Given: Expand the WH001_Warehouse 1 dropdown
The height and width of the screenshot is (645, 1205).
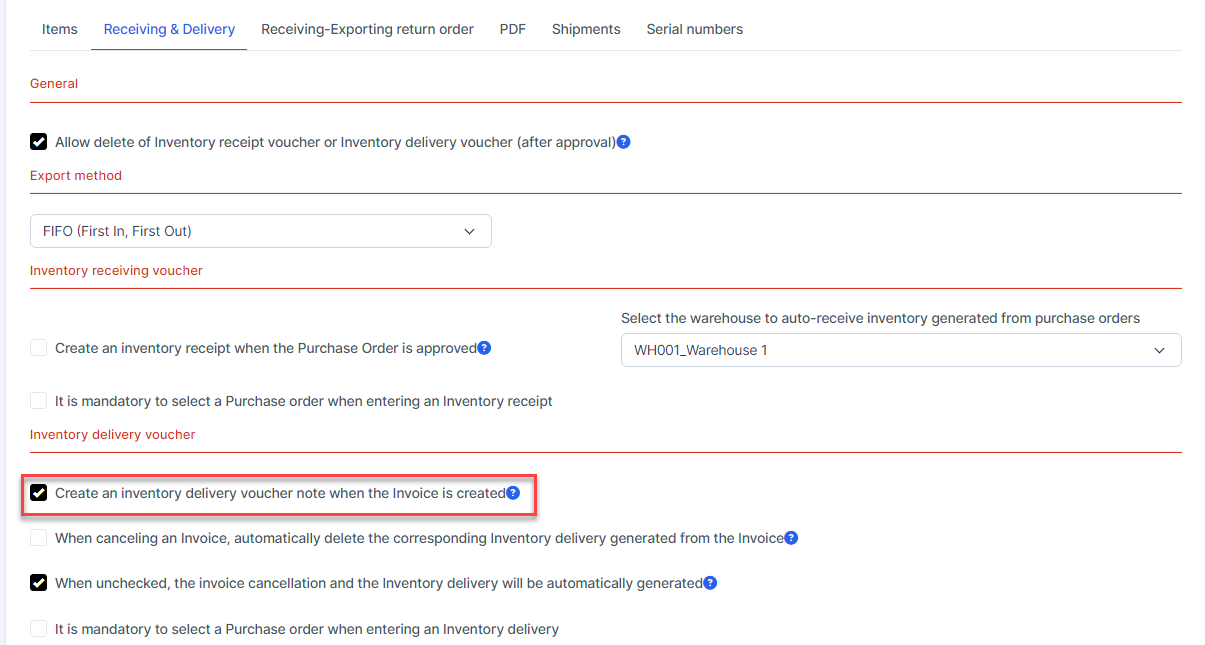Looking at the screenshot, I should tap(900, 350).
